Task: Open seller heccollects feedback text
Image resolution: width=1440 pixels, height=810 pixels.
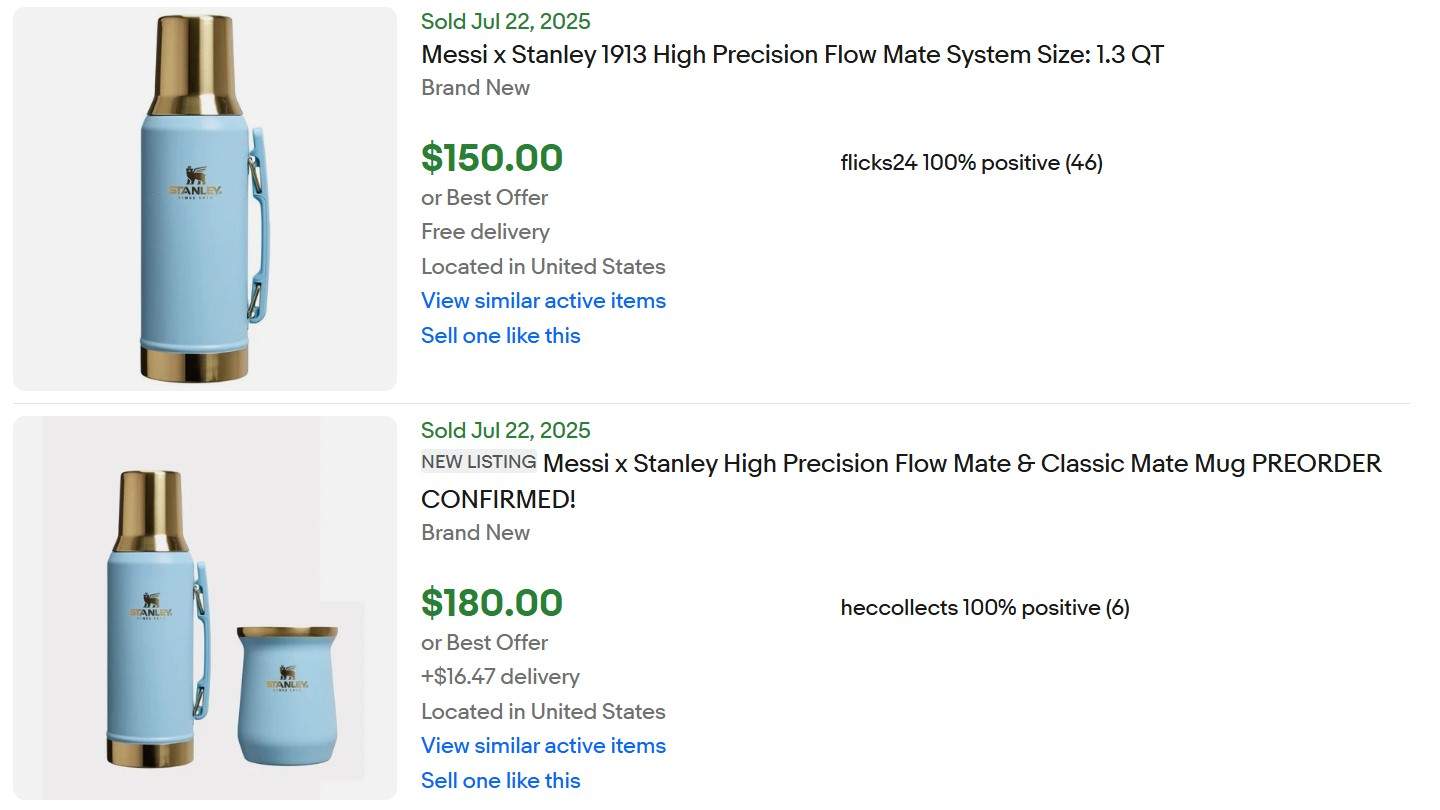Action: (x=985, y=608)
